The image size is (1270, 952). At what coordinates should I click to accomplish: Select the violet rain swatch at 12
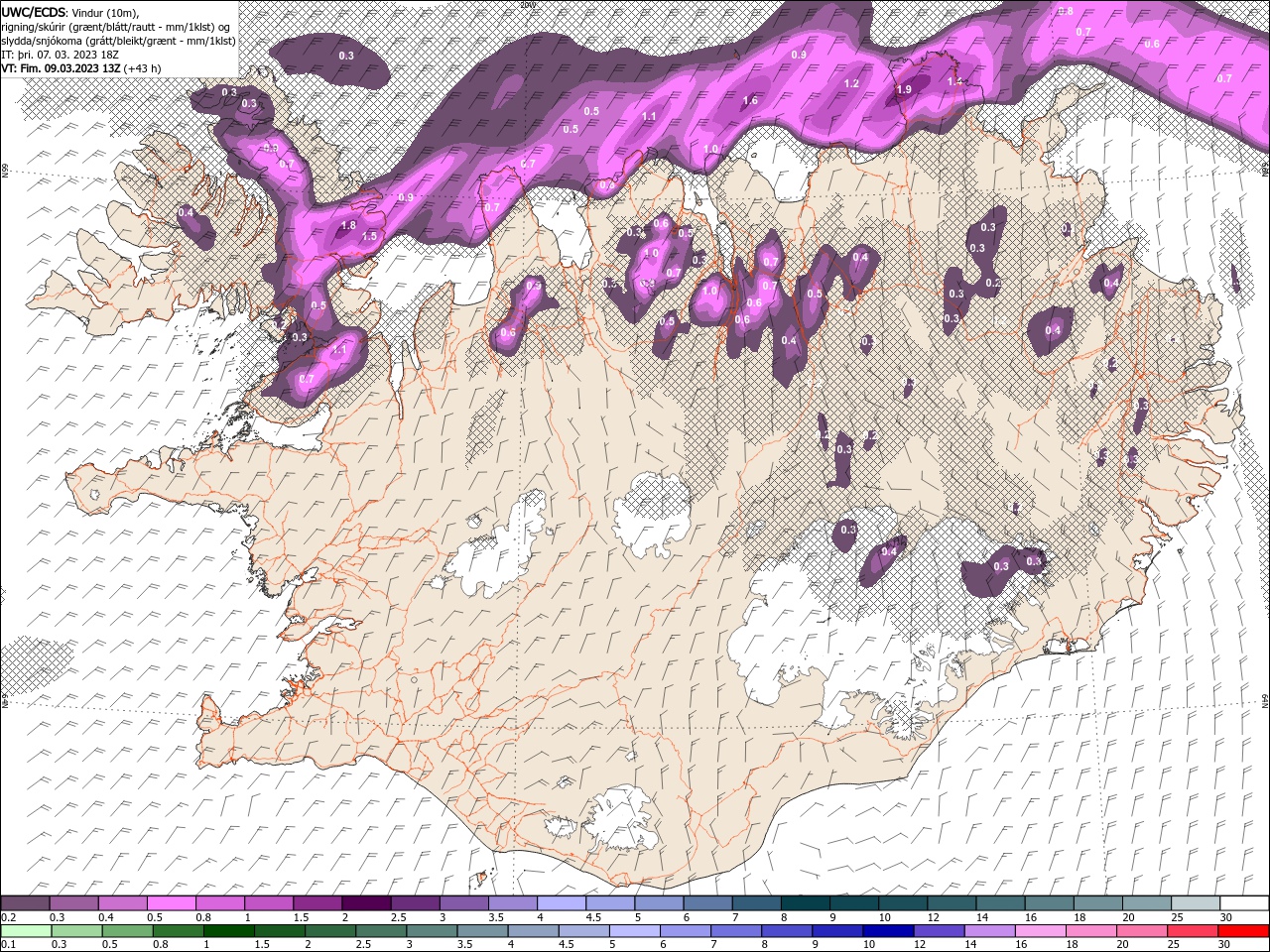[x=940, y=931]
